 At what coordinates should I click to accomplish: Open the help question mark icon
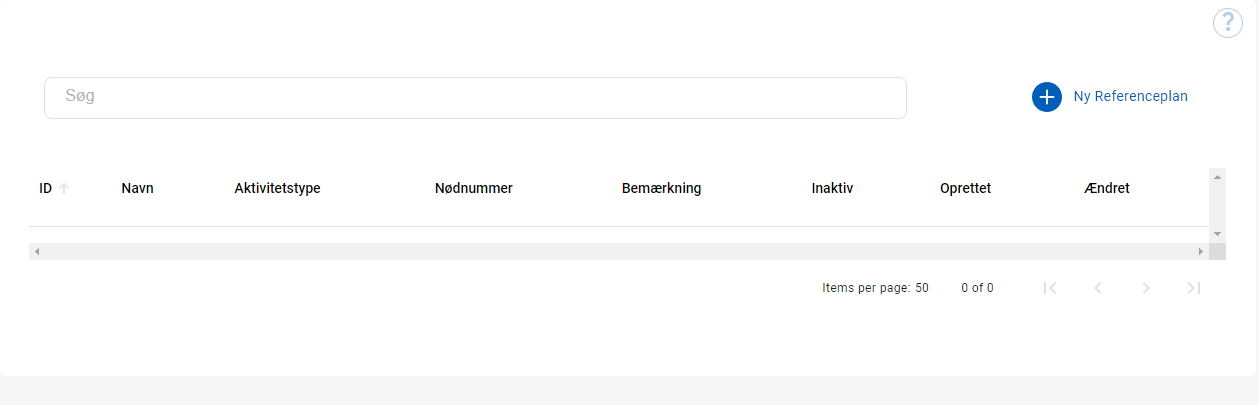coord(1227,23)
